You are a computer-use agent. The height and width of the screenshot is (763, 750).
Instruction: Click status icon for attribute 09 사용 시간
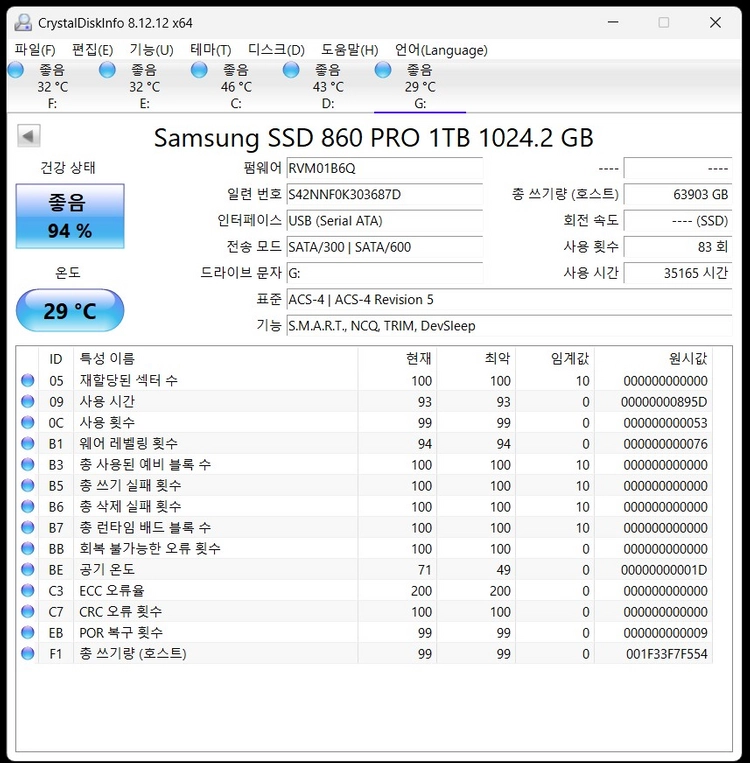coord(28,401)
